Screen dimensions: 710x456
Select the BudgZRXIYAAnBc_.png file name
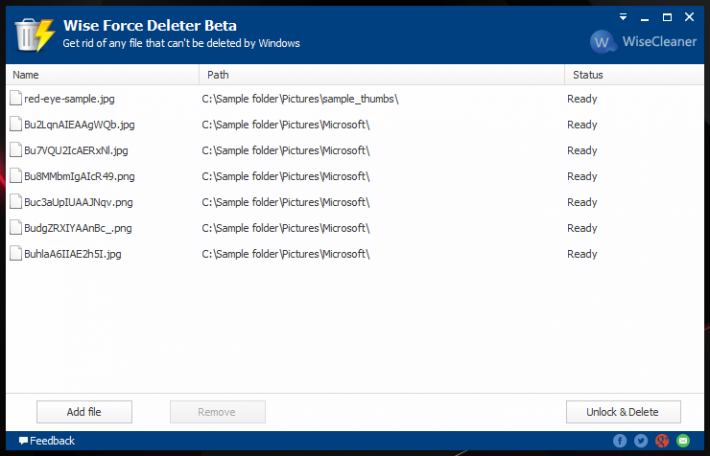78,228
